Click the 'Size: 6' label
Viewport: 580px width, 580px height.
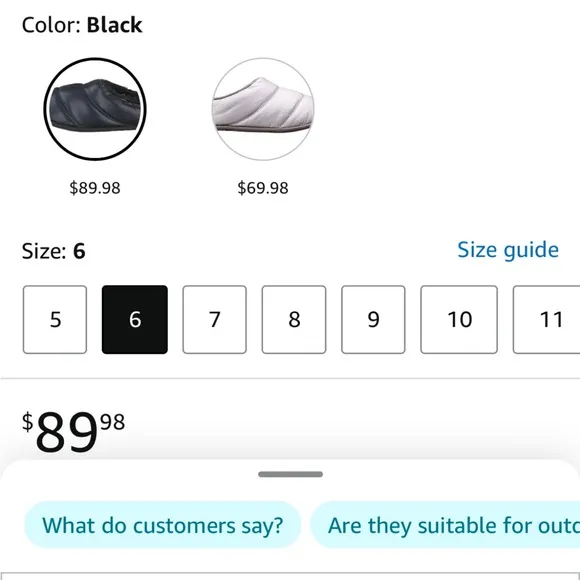point(54,251)
